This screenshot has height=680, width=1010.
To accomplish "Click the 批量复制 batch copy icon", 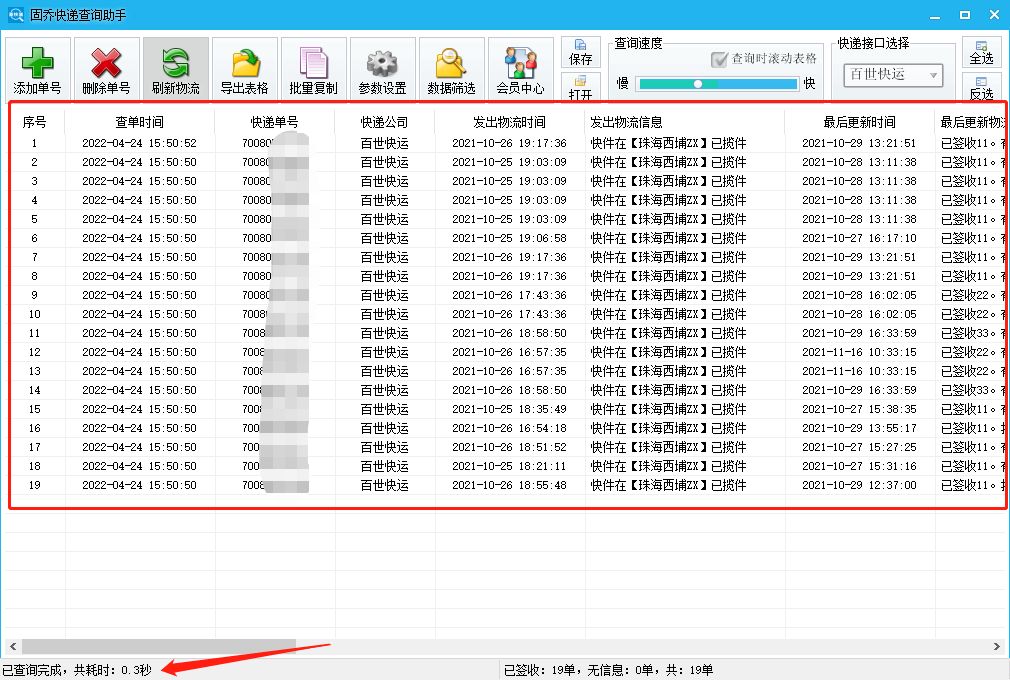I will (x=313, y=67).
